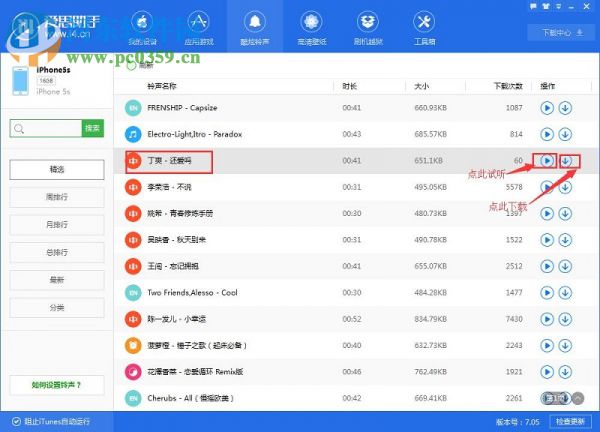
Task: Play the 恋爱循环 Remix版 preview
Action: 547,372
